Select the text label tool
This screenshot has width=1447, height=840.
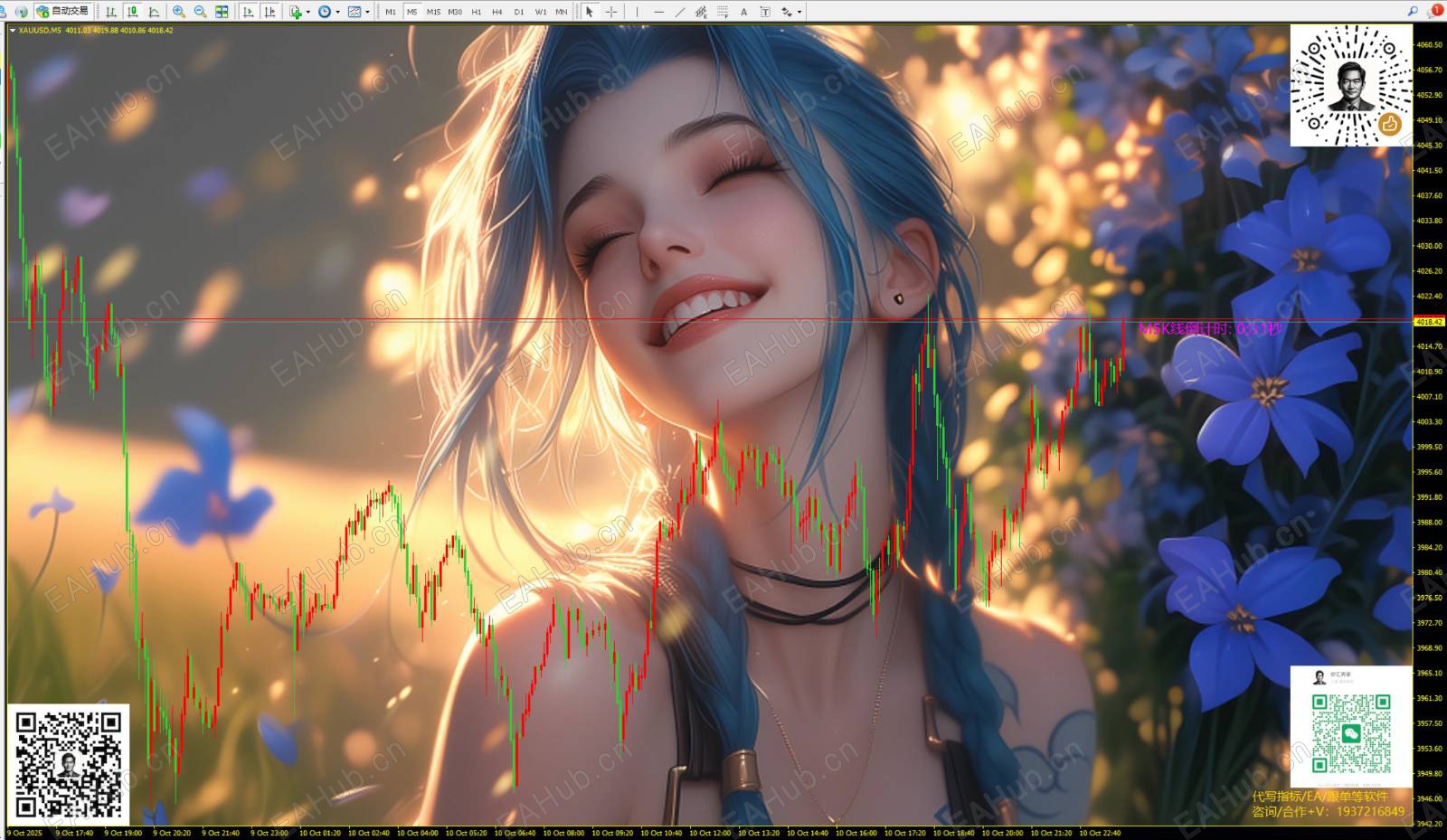765,12
